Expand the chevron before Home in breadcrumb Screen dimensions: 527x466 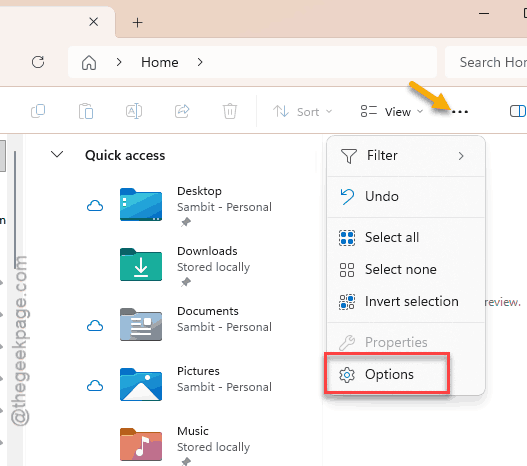click(x=119, y=62)
